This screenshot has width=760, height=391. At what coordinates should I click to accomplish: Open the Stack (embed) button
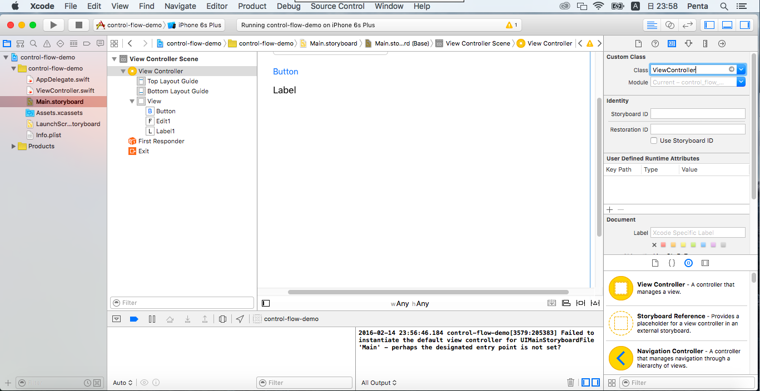552,303
